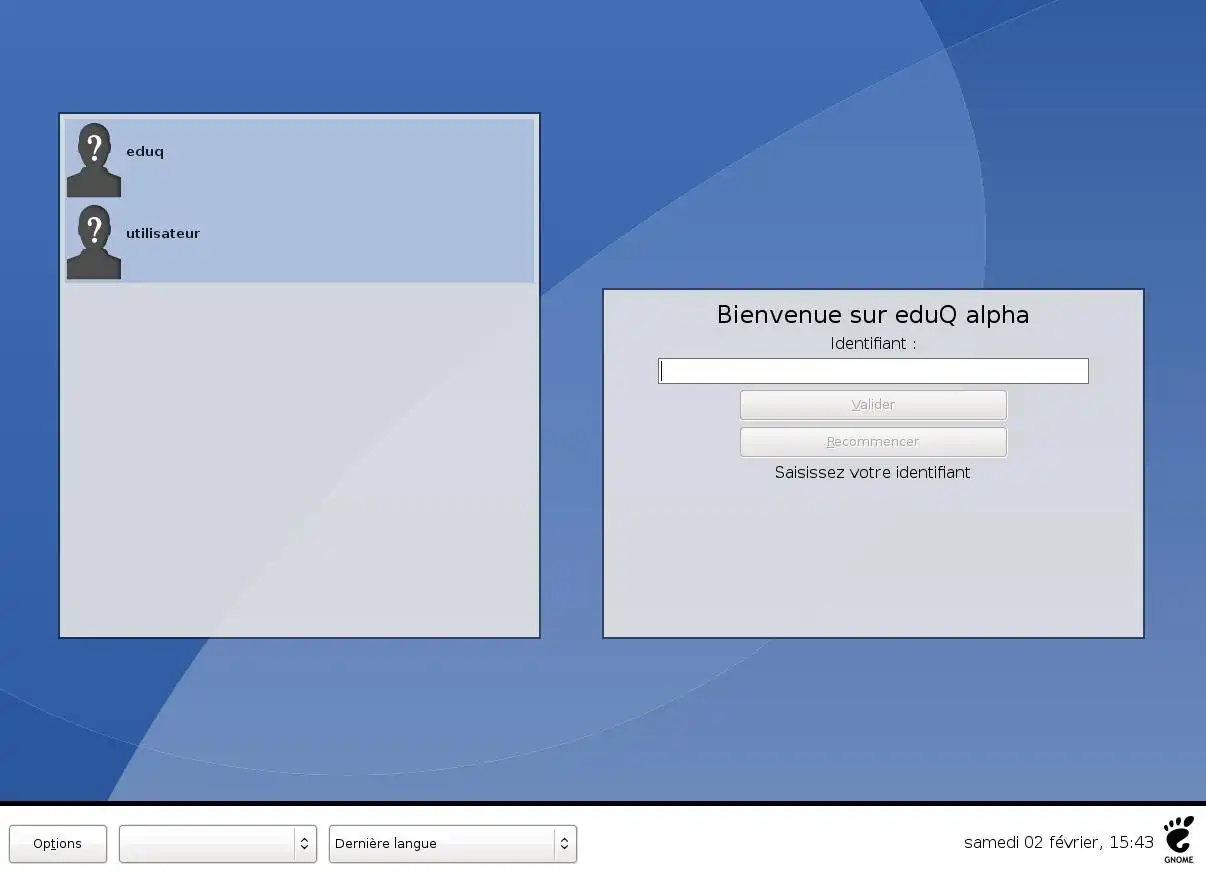Viewport: 1206px width, 874px height.
Task: Click into the Identifiant input field
Action: 873,371
